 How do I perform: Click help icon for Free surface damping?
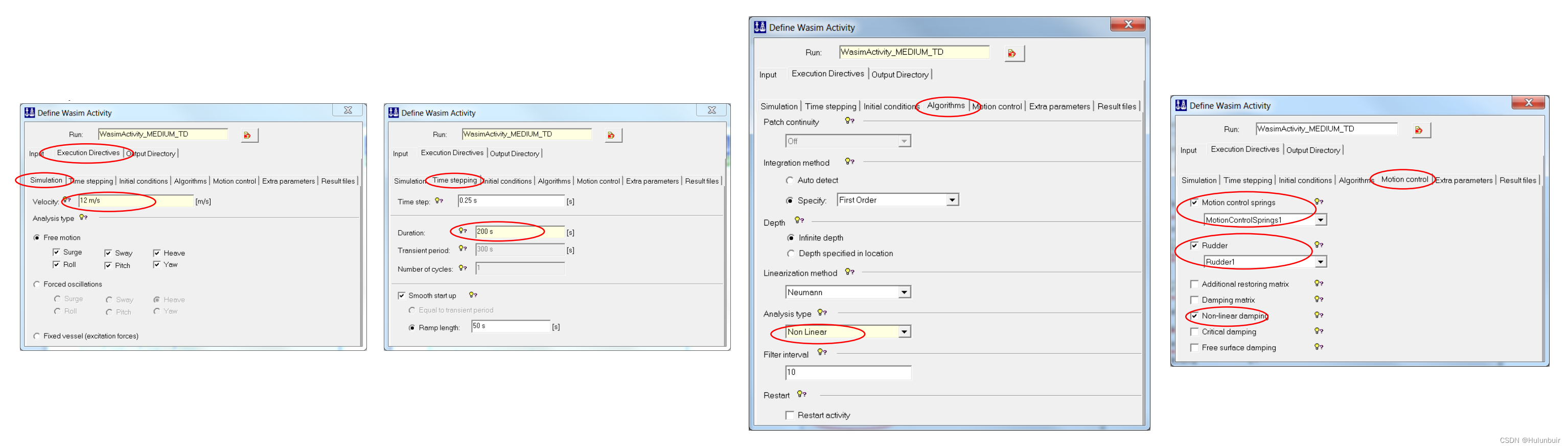pyautogui.click(x=1319, y=347)
